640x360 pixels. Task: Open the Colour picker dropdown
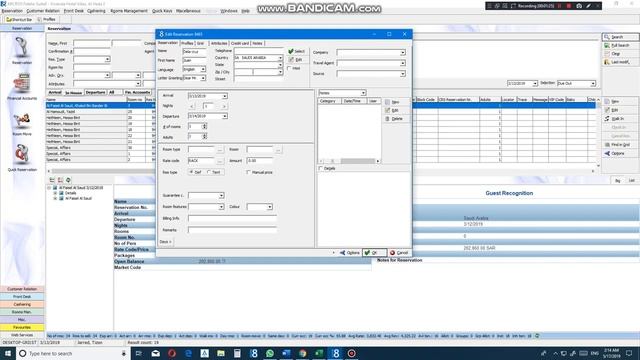coord(270,207)
